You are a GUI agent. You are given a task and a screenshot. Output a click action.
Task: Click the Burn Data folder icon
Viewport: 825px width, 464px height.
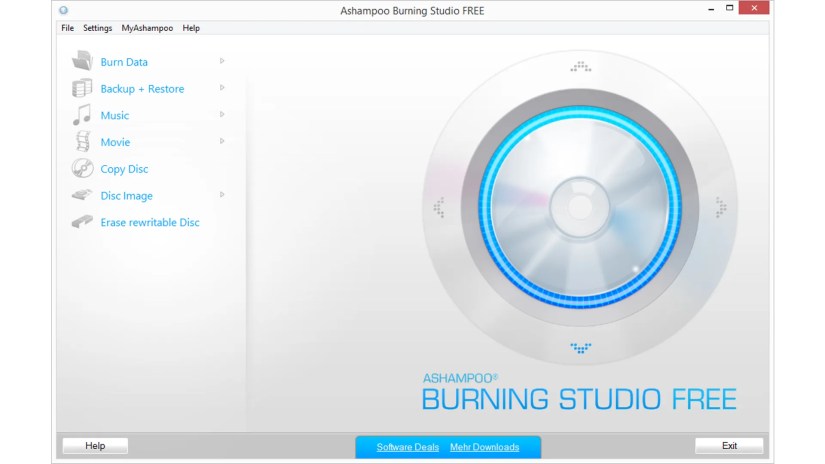[82, 61]
